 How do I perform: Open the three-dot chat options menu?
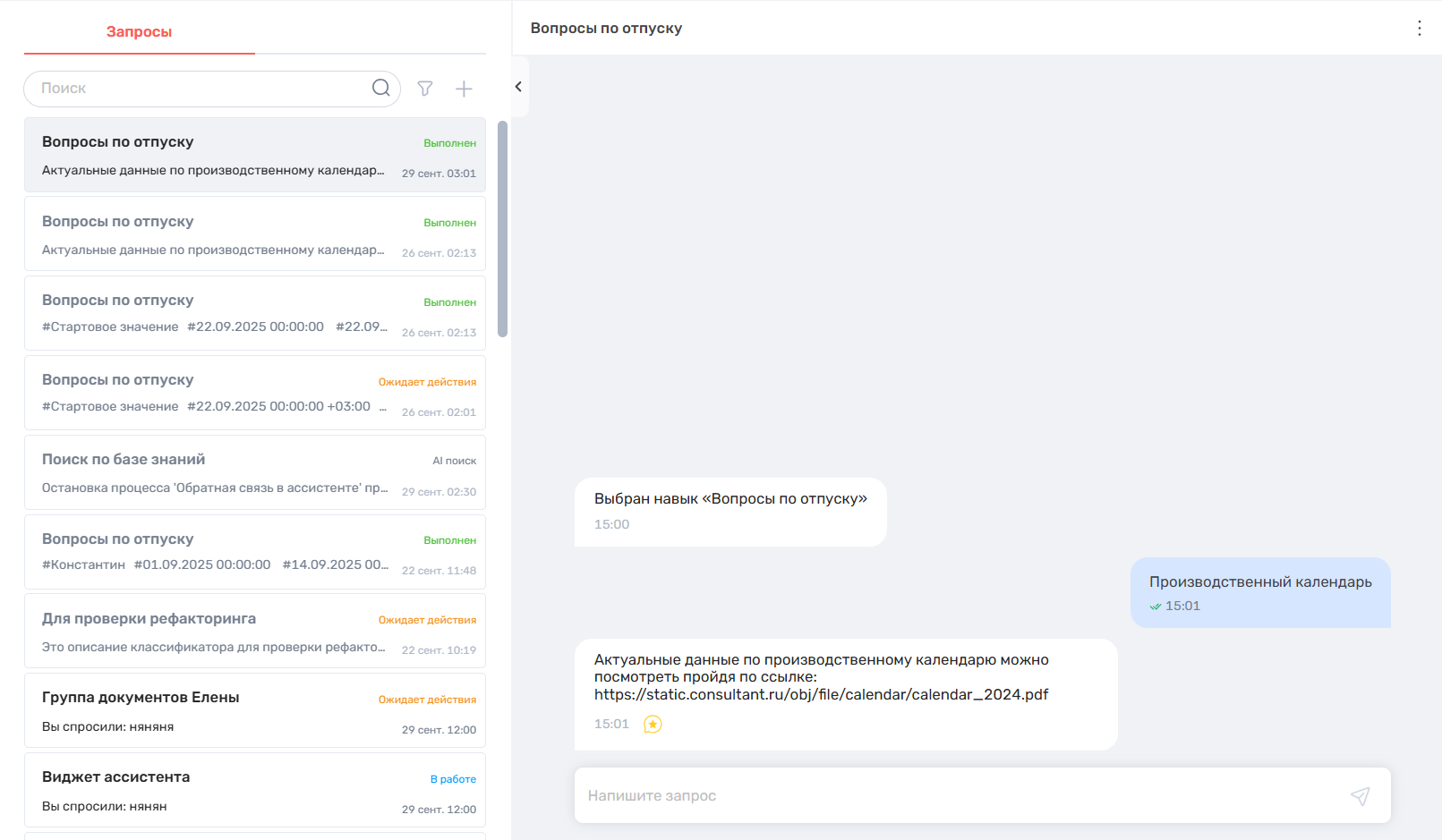pyautogui.click(x=1419, y=29)
